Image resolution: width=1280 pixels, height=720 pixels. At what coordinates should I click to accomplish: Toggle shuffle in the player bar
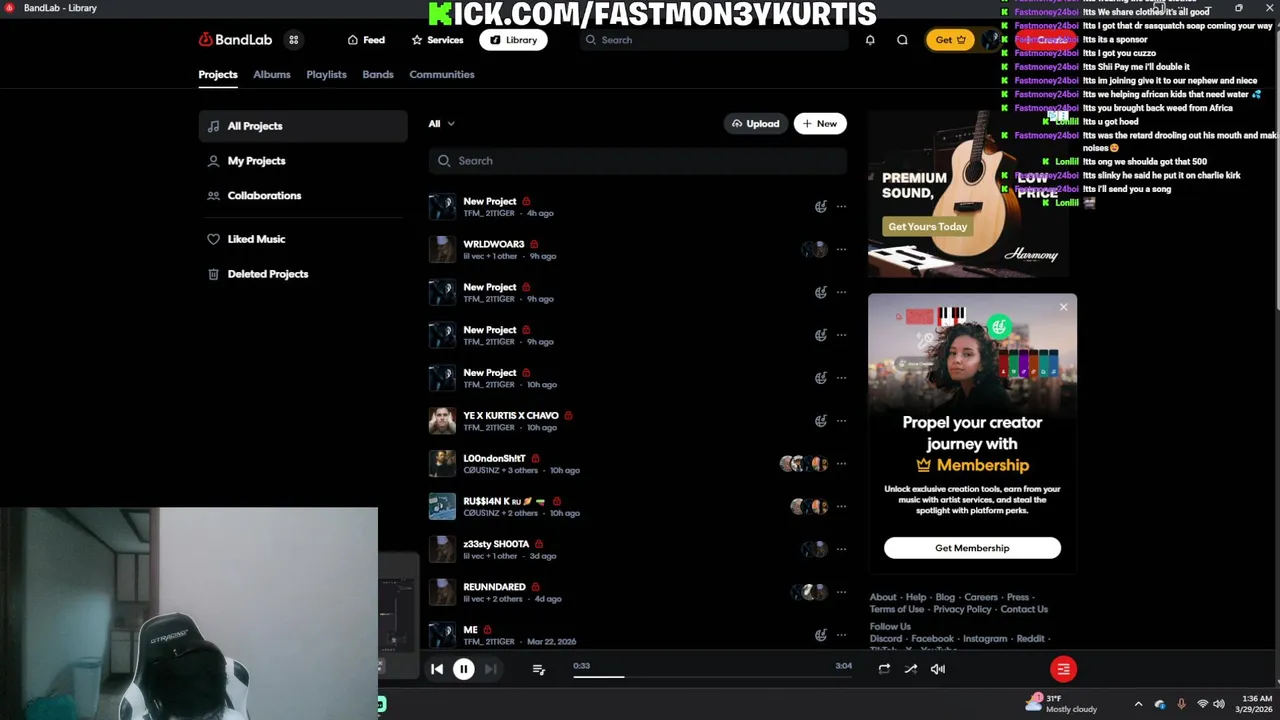[x=911, y=669]
